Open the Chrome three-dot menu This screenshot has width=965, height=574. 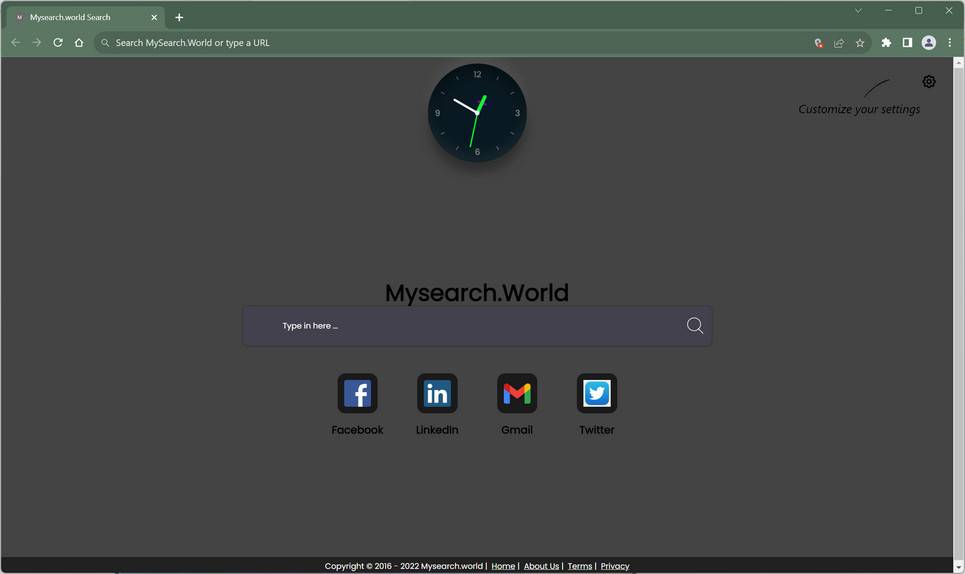click(950, 42)
